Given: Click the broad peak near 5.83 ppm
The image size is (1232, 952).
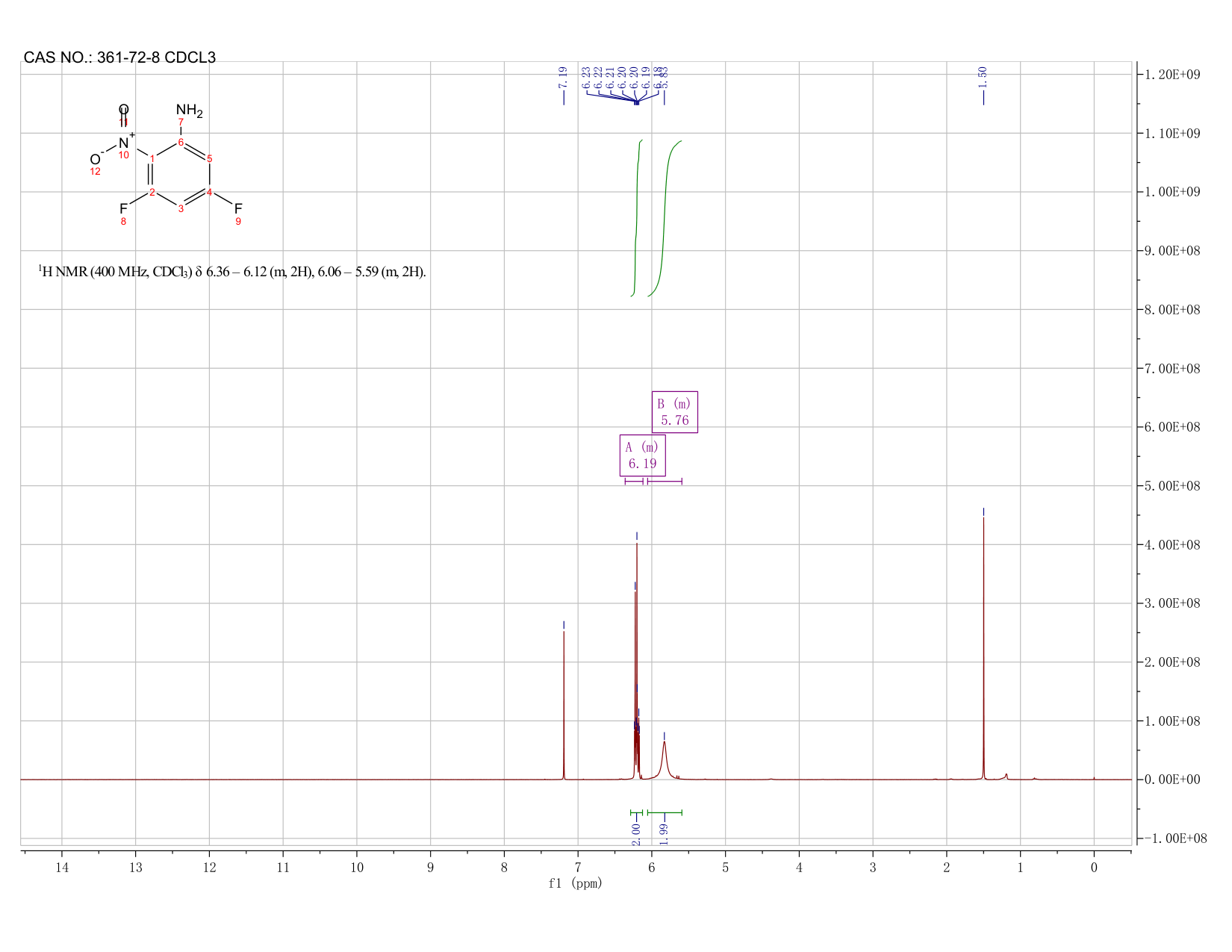Looking at the screenshot, I should click(664, 758).
